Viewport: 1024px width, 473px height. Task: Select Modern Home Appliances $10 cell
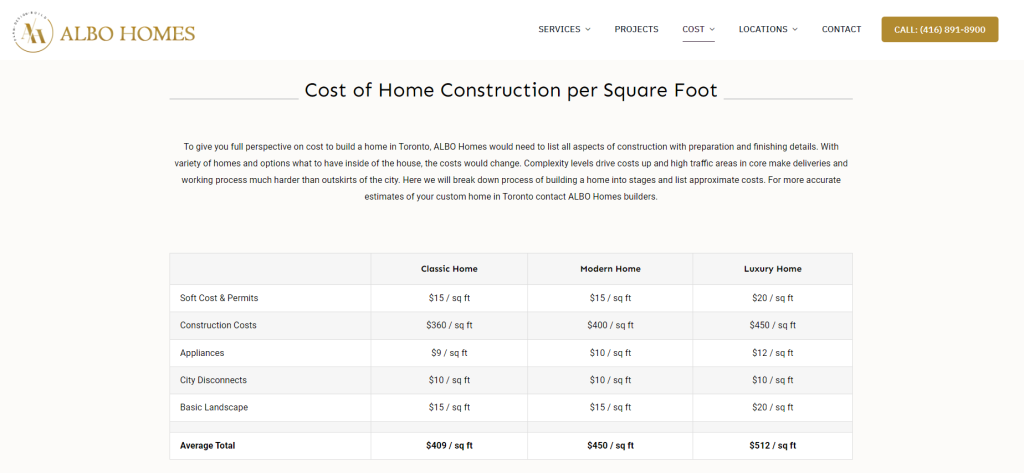coord(610,353)
